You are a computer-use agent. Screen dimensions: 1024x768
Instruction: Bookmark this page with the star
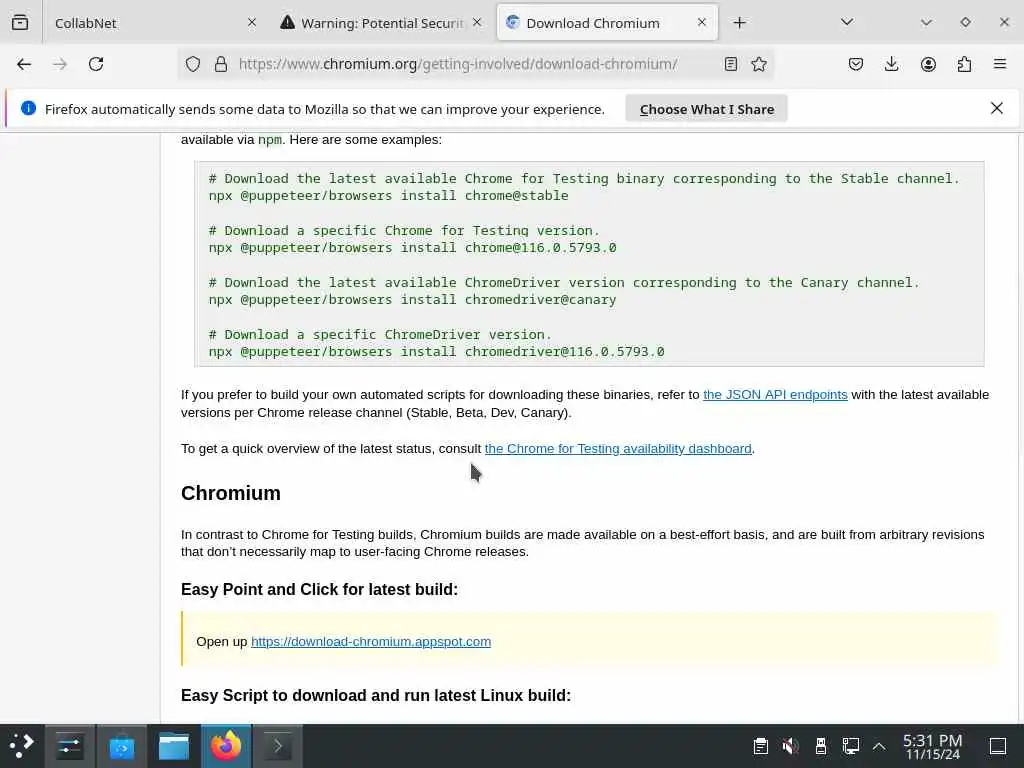click(x=759, y=64)
